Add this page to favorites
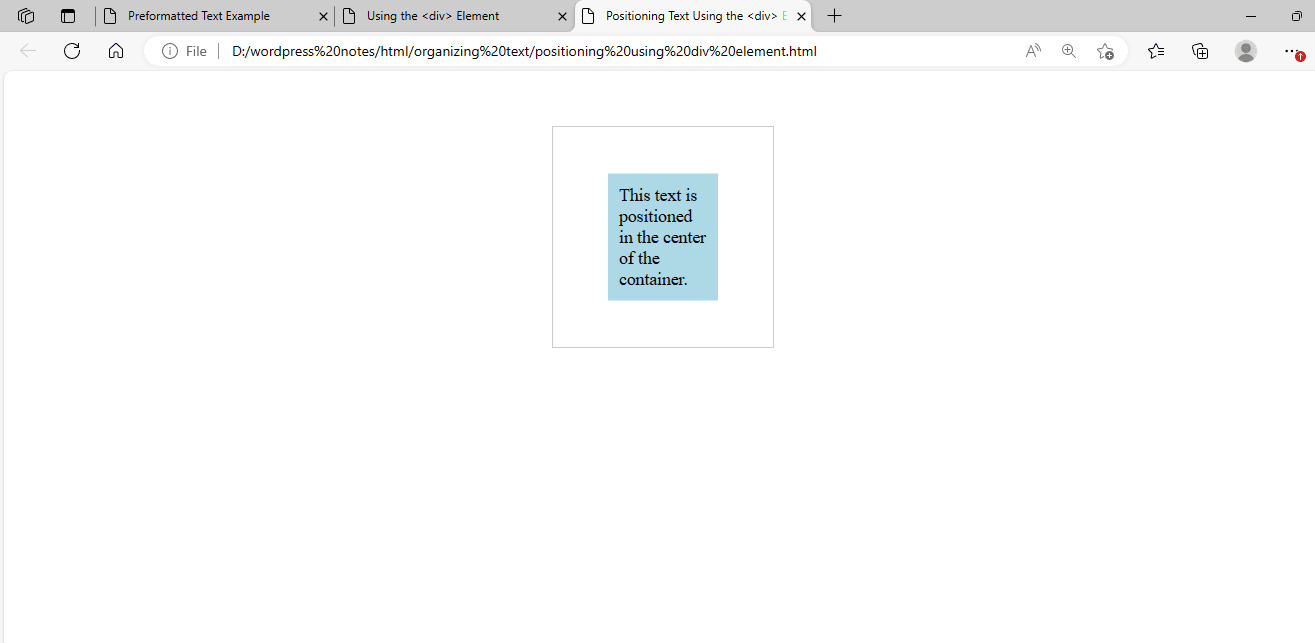This screenshot has height=643, width=1315. pyautogui.click(x=1105, y=51)
